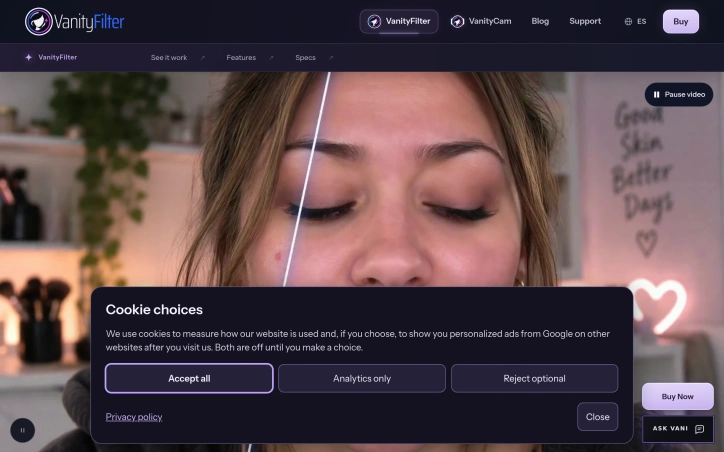Go to the Blog page
This screenshot has height=452, width=724.
click(540, 21)
